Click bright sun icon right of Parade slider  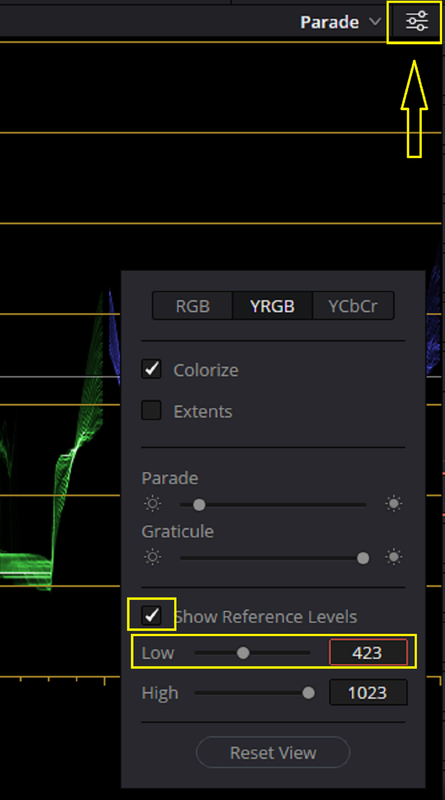[x=393, y=504]
